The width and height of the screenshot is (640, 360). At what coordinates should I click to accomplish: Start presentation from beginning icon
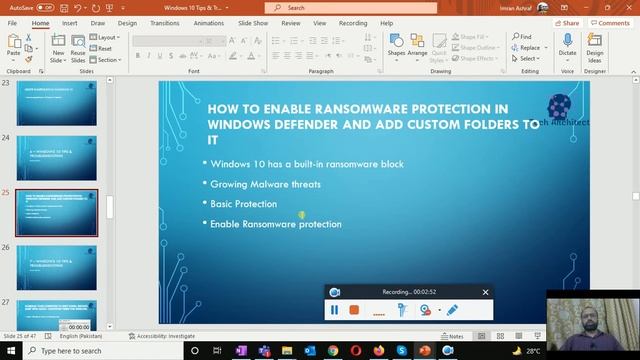[x=109, y=8]
